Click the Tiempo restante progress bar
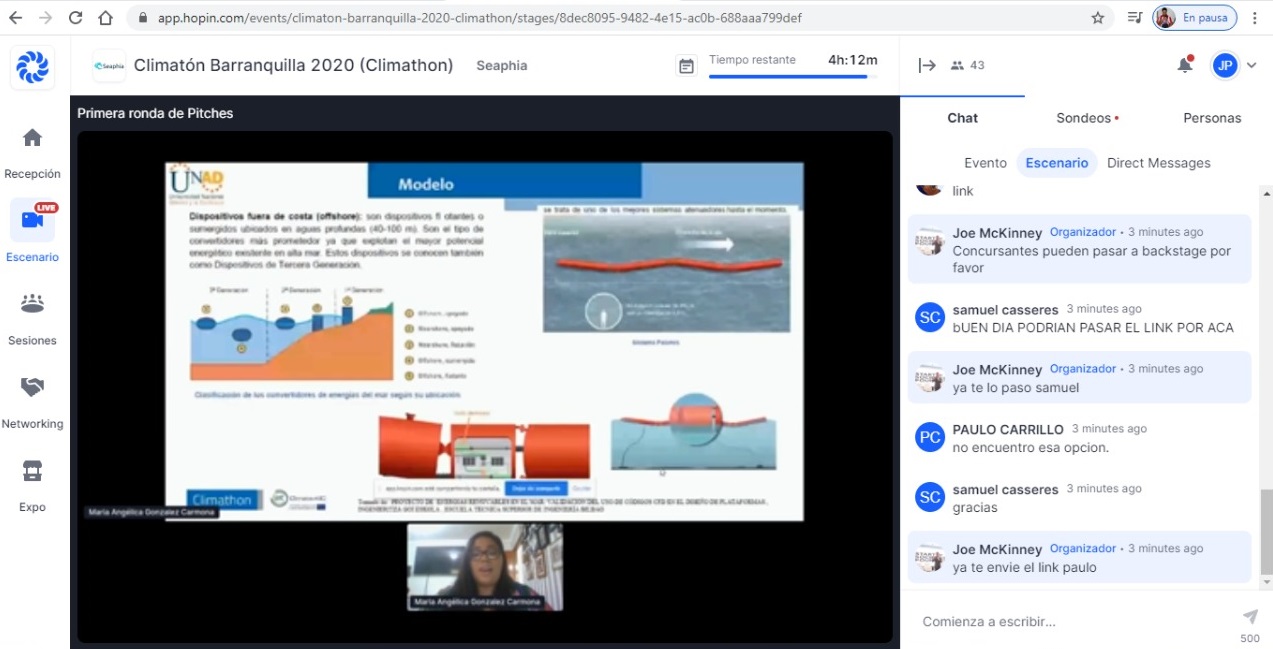1273x649 pixels. point(793,76)
